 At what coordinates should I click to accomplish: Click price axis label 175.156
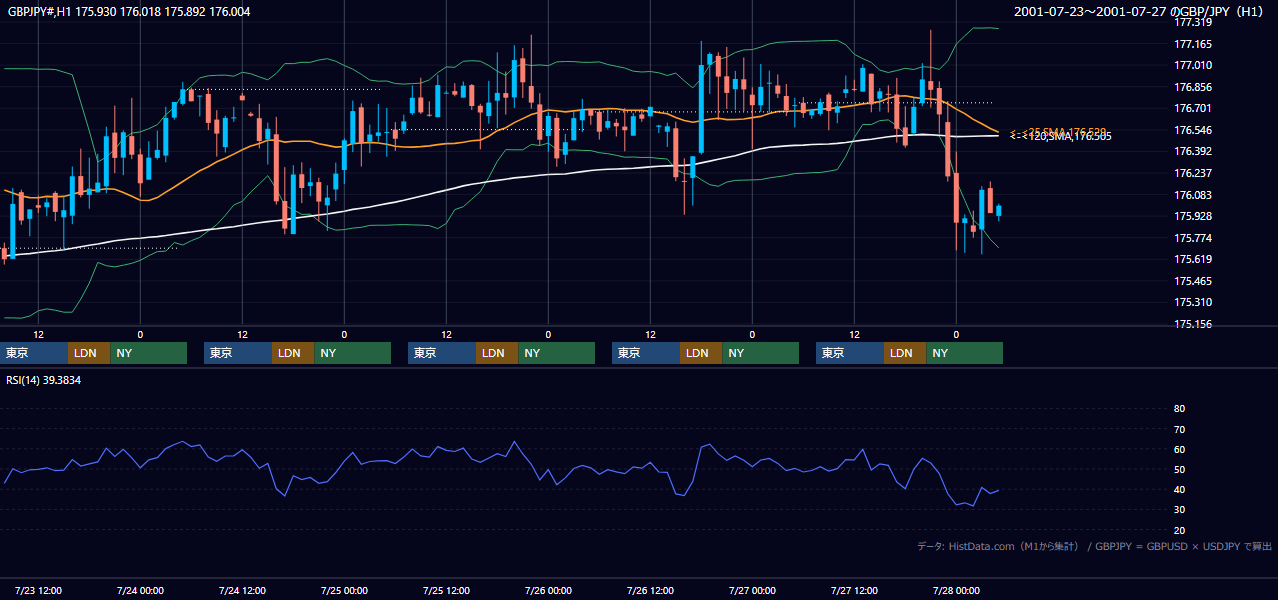pos(1193,324)
